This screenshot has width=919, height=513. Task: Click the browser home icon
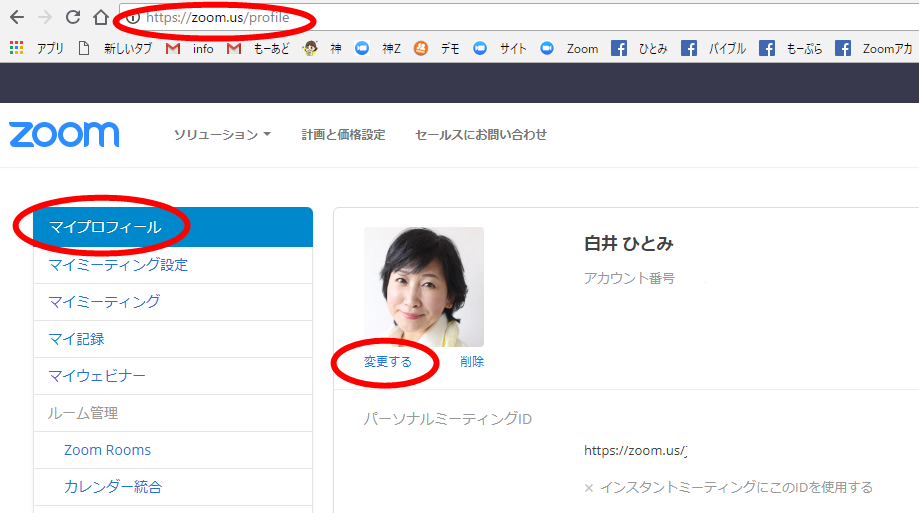[x=100, y=18]
